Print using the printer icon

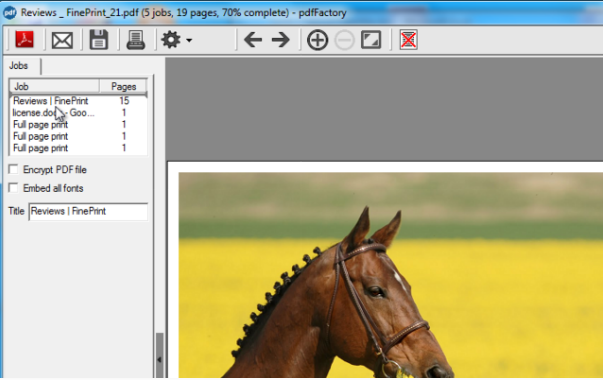point(136,40)
